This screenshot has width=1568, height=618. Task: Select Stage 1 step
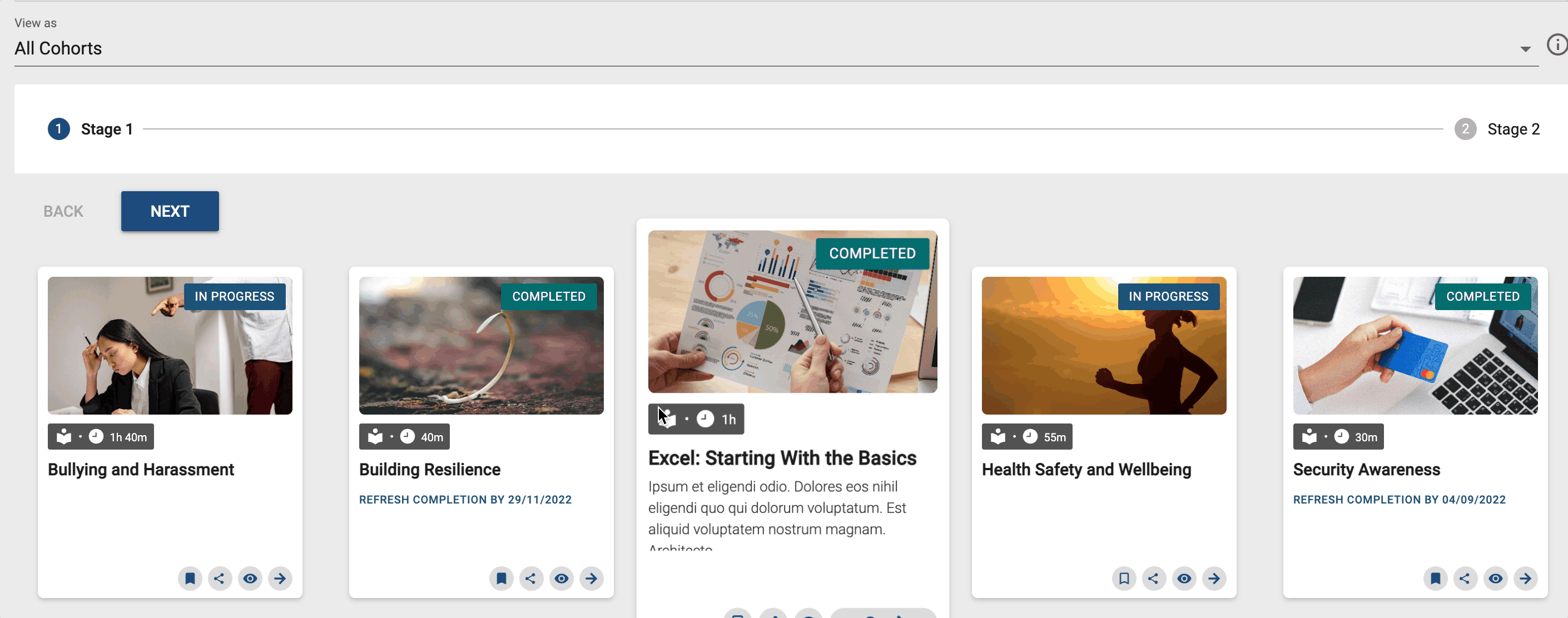(x=91, y=129)
